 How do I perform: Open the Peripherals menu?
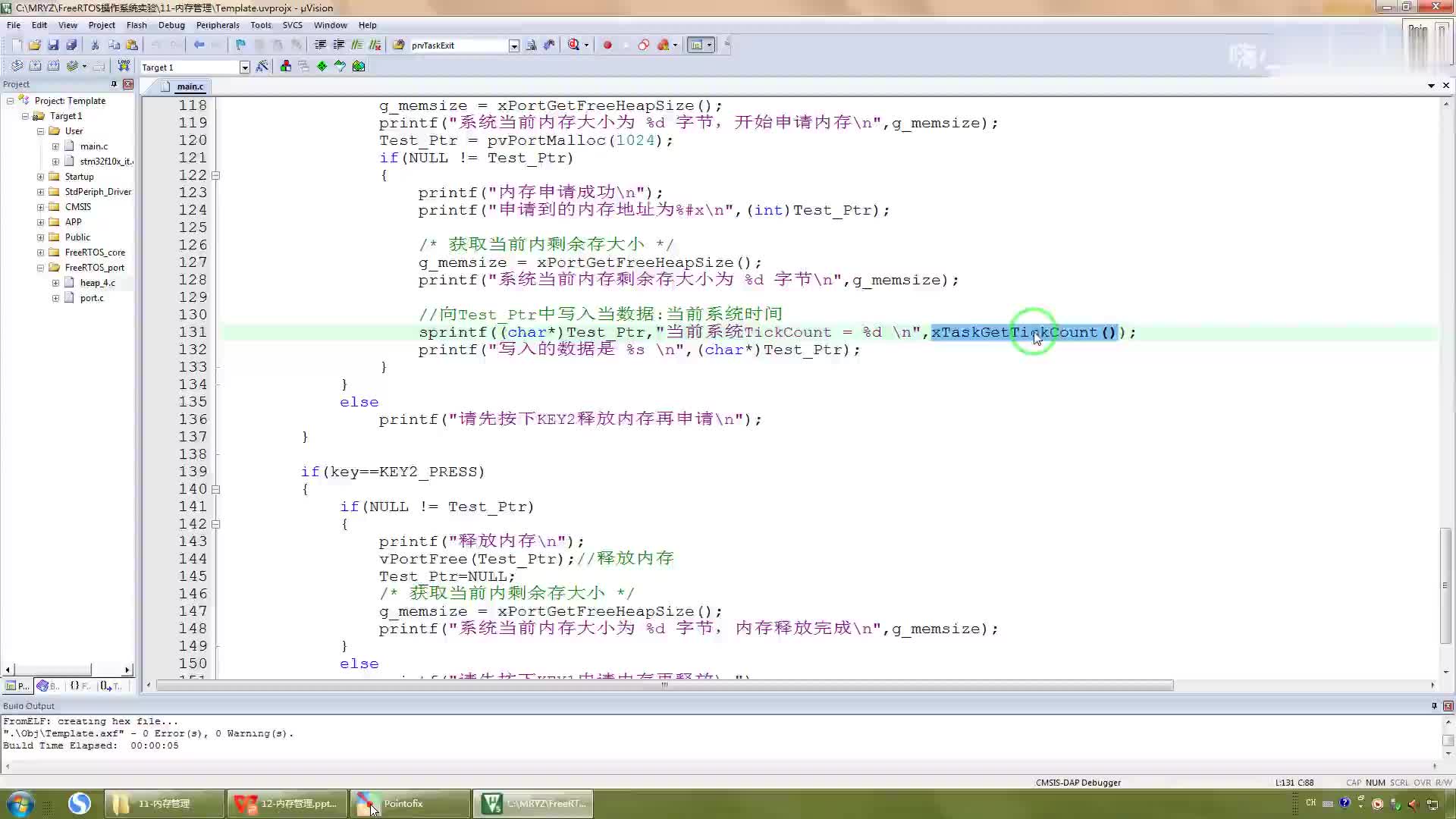[218, 25]
